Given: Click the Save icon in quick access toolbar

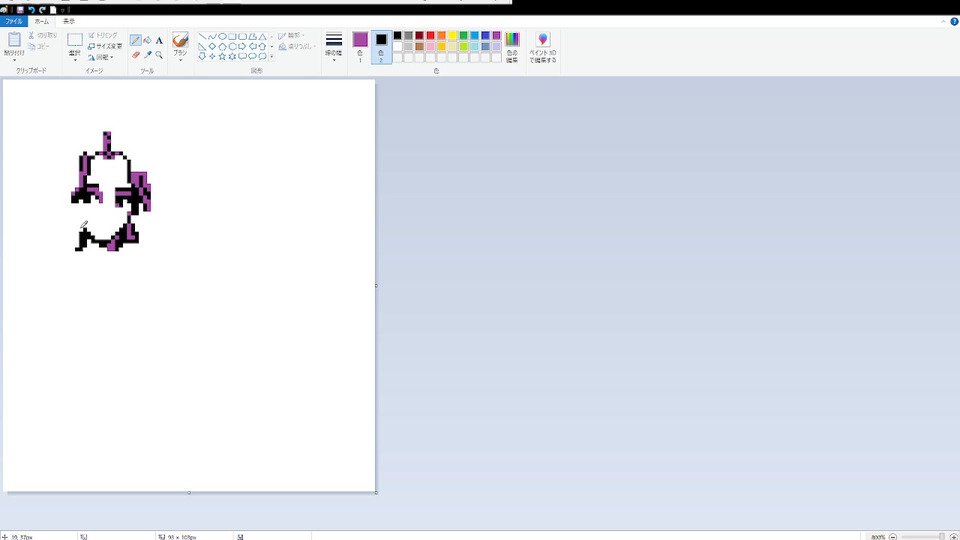Looking at the screenshot, I should click(20, 10).
